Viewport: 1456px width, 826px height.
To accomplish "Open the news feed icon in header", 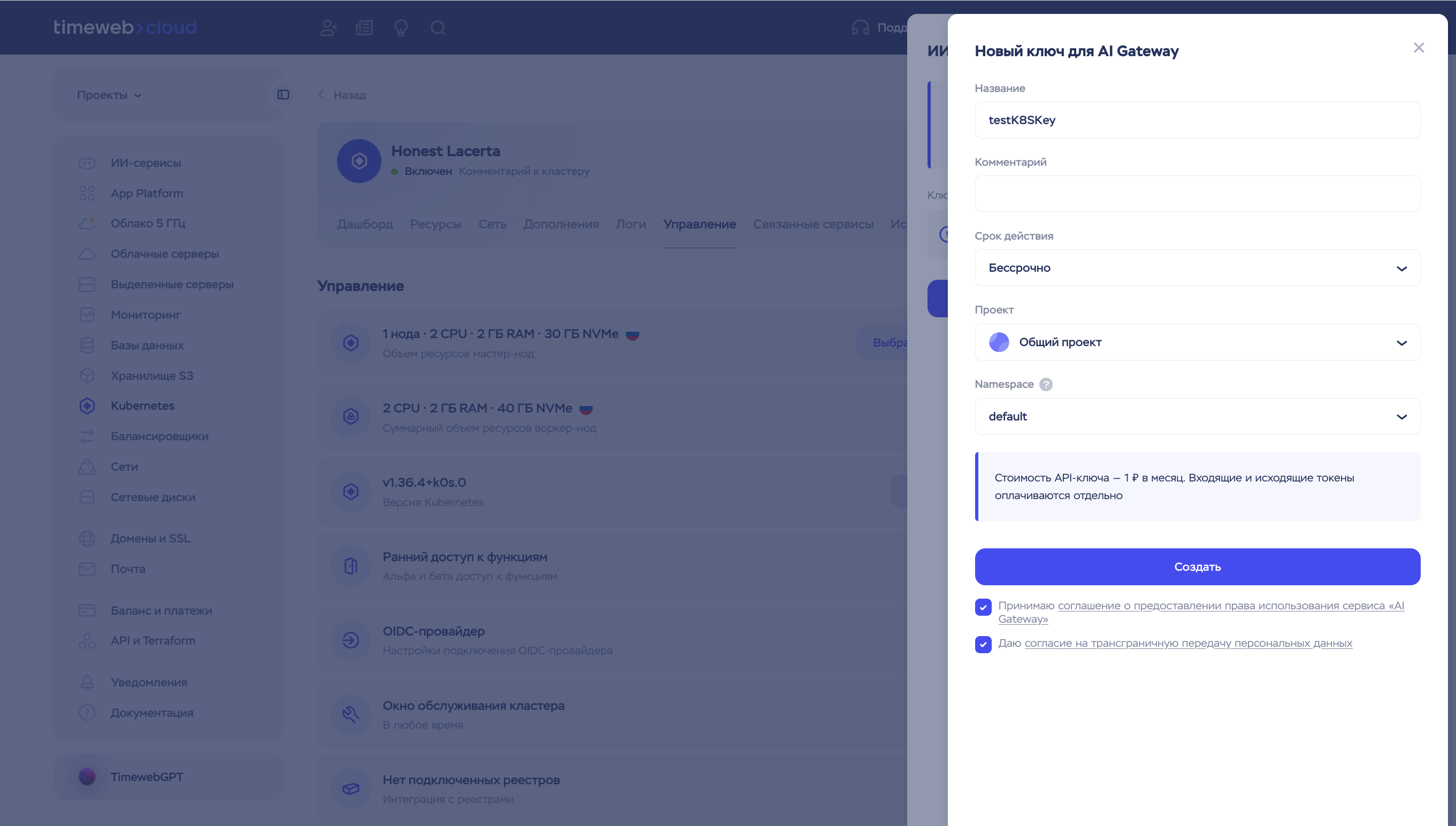I will tap(364, 28).
